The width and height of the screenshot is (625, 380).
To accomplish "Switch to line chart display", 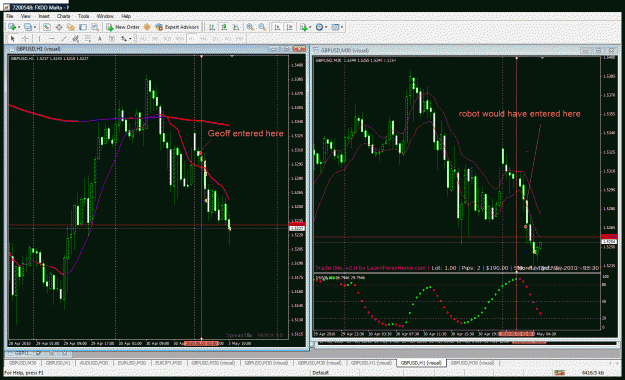I will click(236, 27).
